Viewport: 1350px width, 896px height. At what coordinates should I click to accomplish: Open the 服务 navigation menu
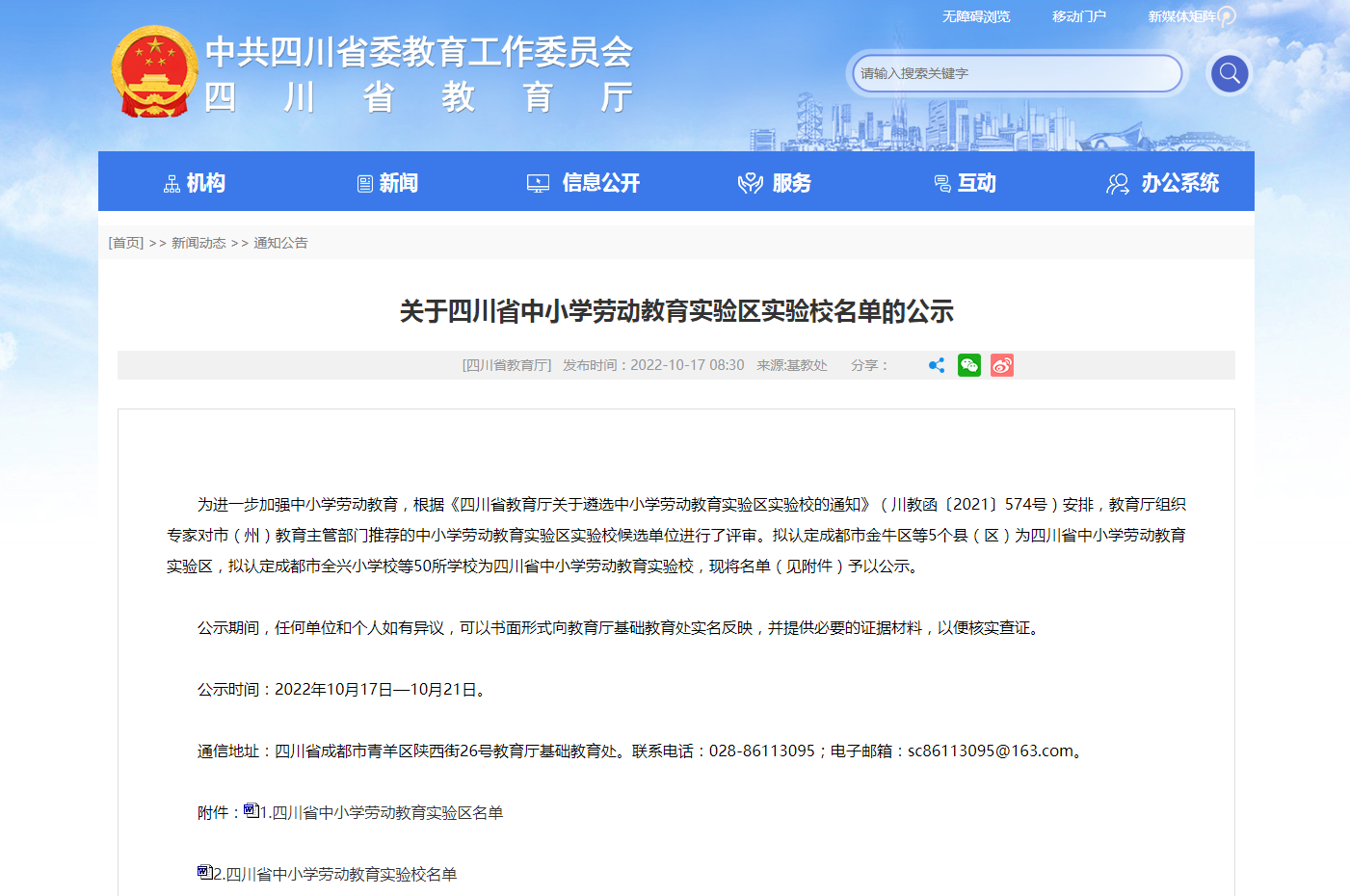(774, 183)
